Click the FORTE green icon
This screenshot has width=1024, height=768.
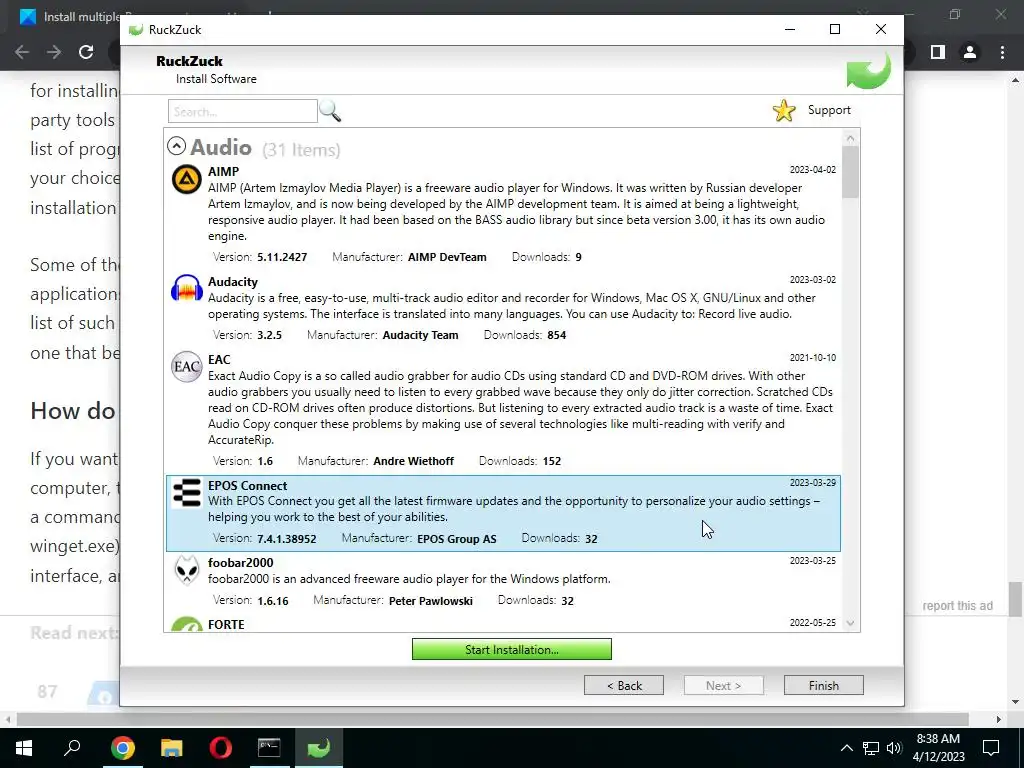187,624
